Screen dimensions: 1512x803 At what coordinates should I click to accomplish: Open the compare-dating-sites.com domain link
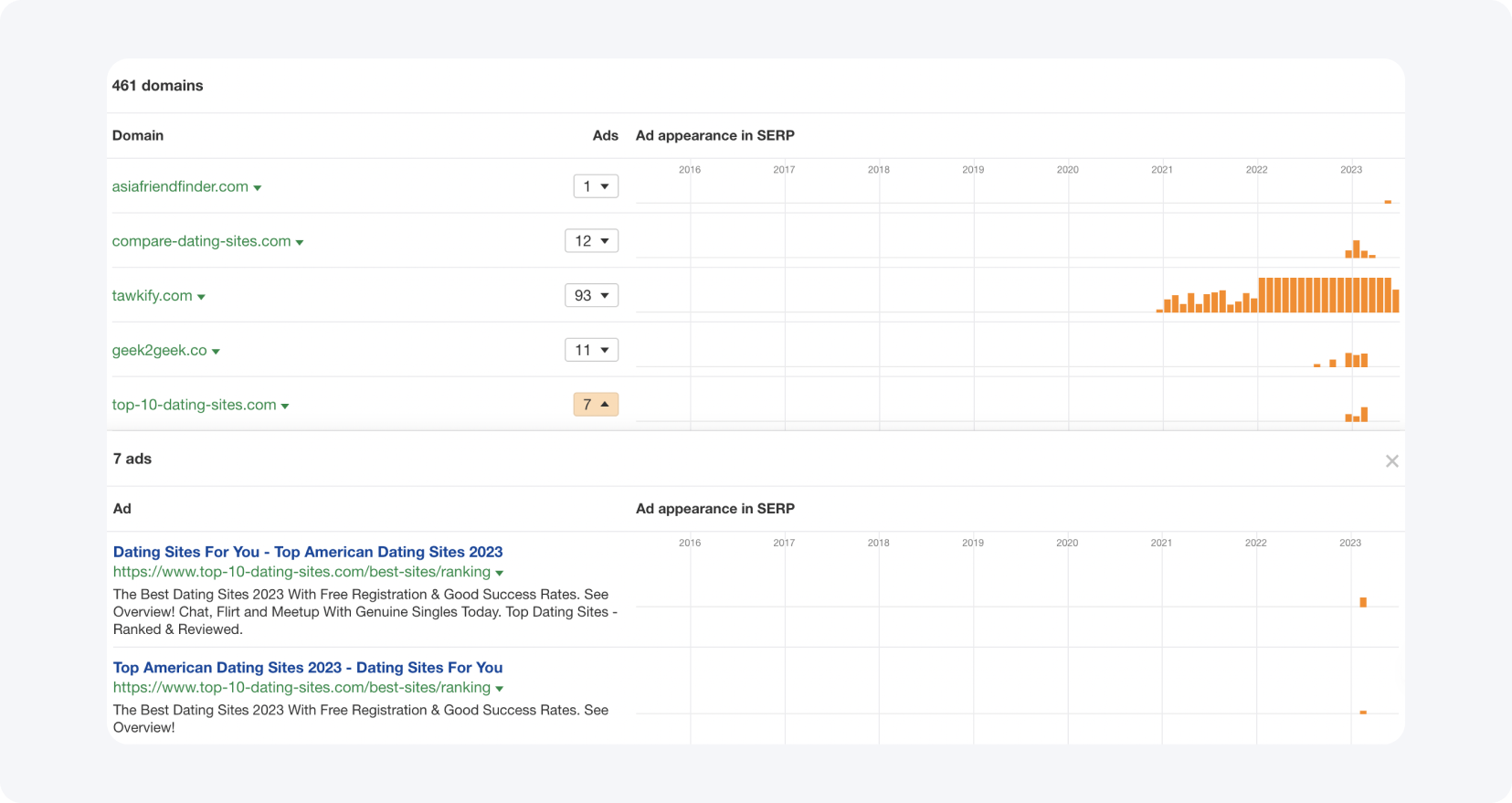pos(201,241)
